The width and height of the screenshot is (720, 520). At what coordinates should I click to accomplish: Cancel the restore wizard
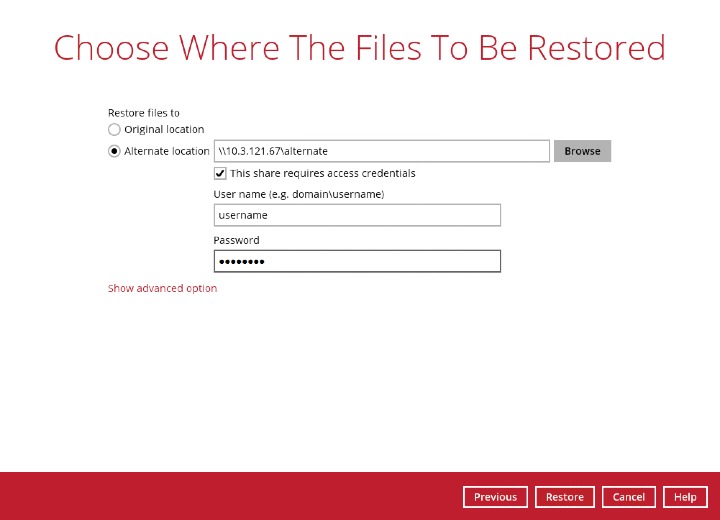pos(629,497)
